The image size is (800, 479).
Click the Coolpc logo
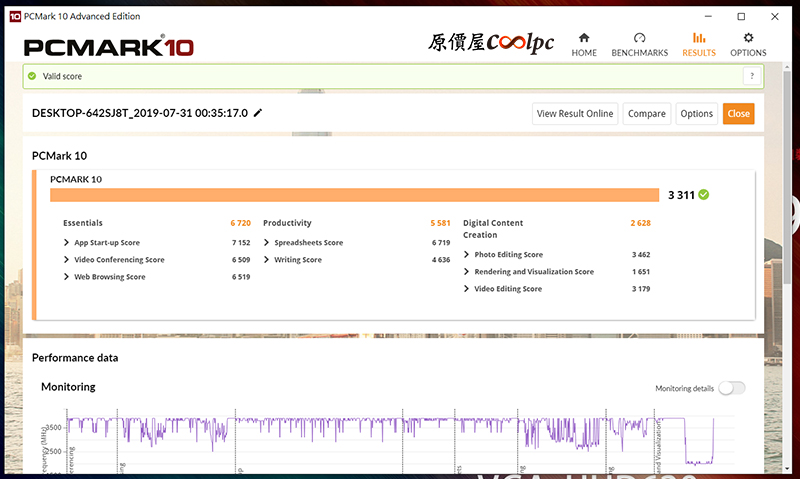[491, 43]
